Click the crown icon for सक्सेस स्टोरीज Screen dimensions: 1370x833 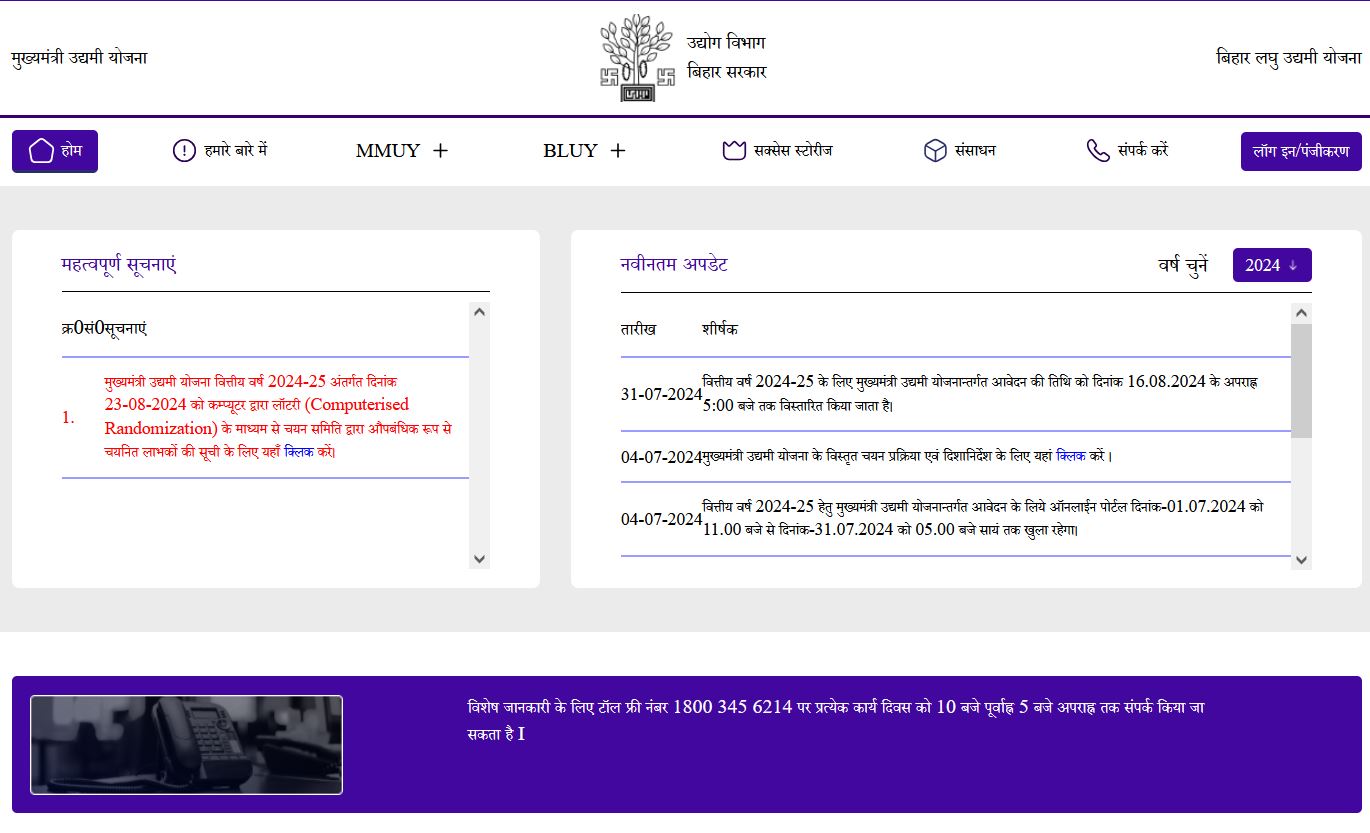(x=734, y=151)
